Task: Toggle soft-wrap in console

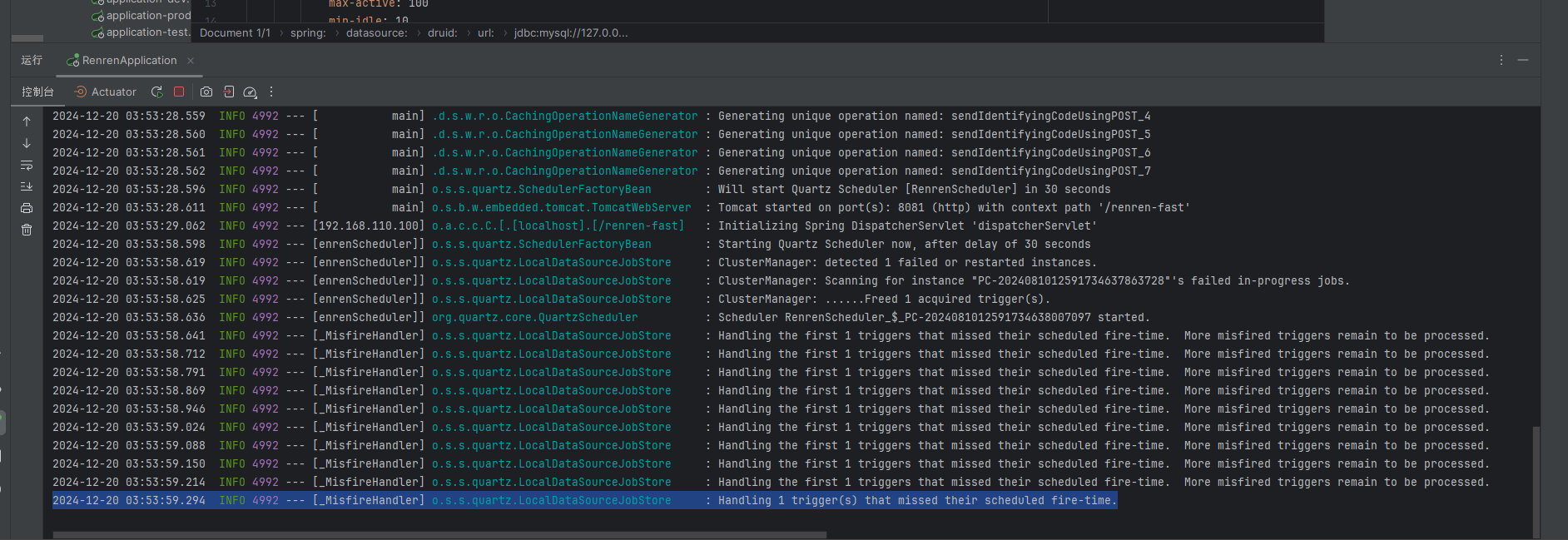Action: [x=27, y=165]
